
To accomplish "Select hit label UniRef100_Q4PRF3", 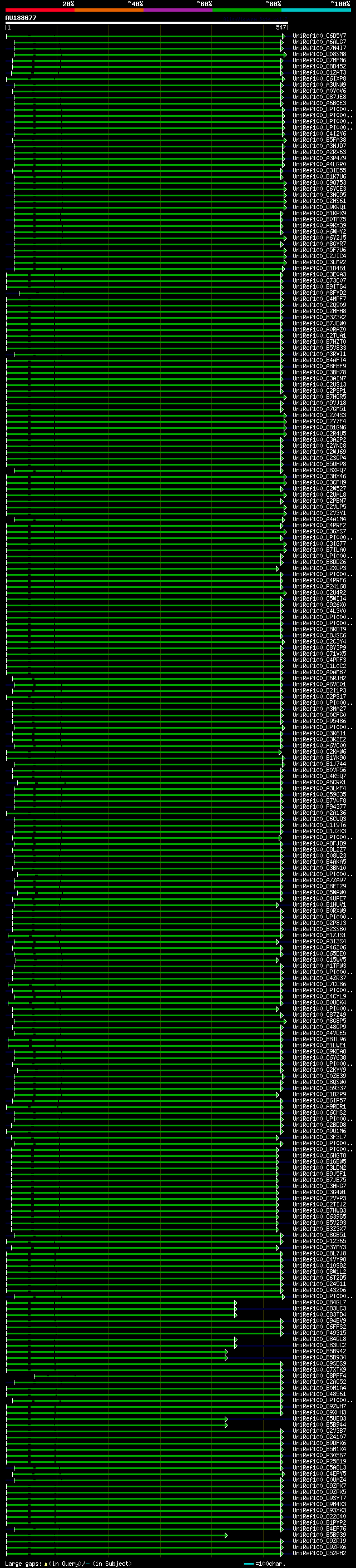I will [319, 660].
